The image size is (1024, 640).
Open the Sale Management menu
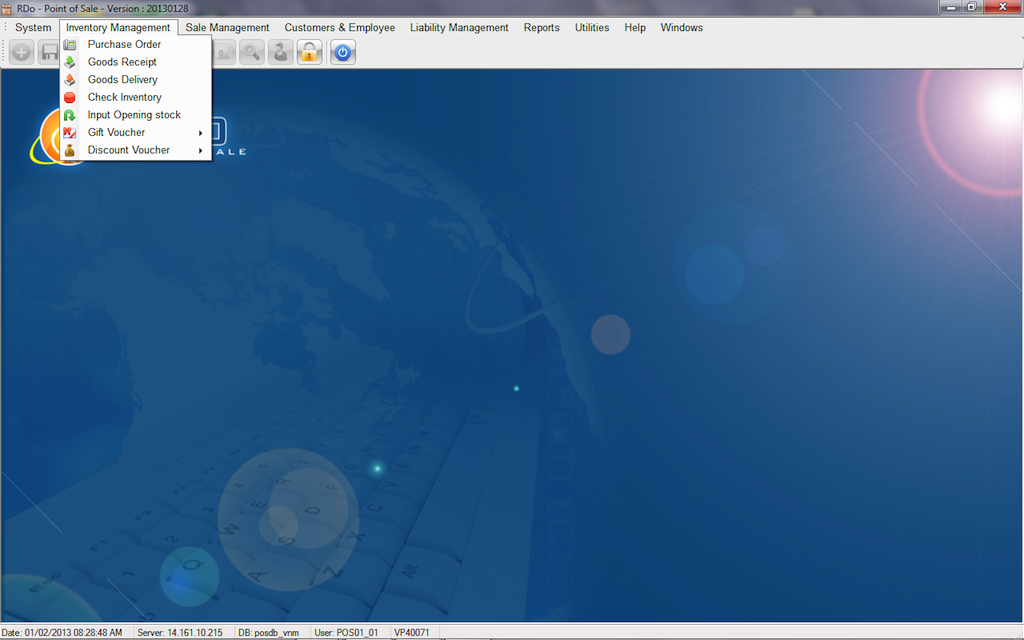(x=227, y=28)
